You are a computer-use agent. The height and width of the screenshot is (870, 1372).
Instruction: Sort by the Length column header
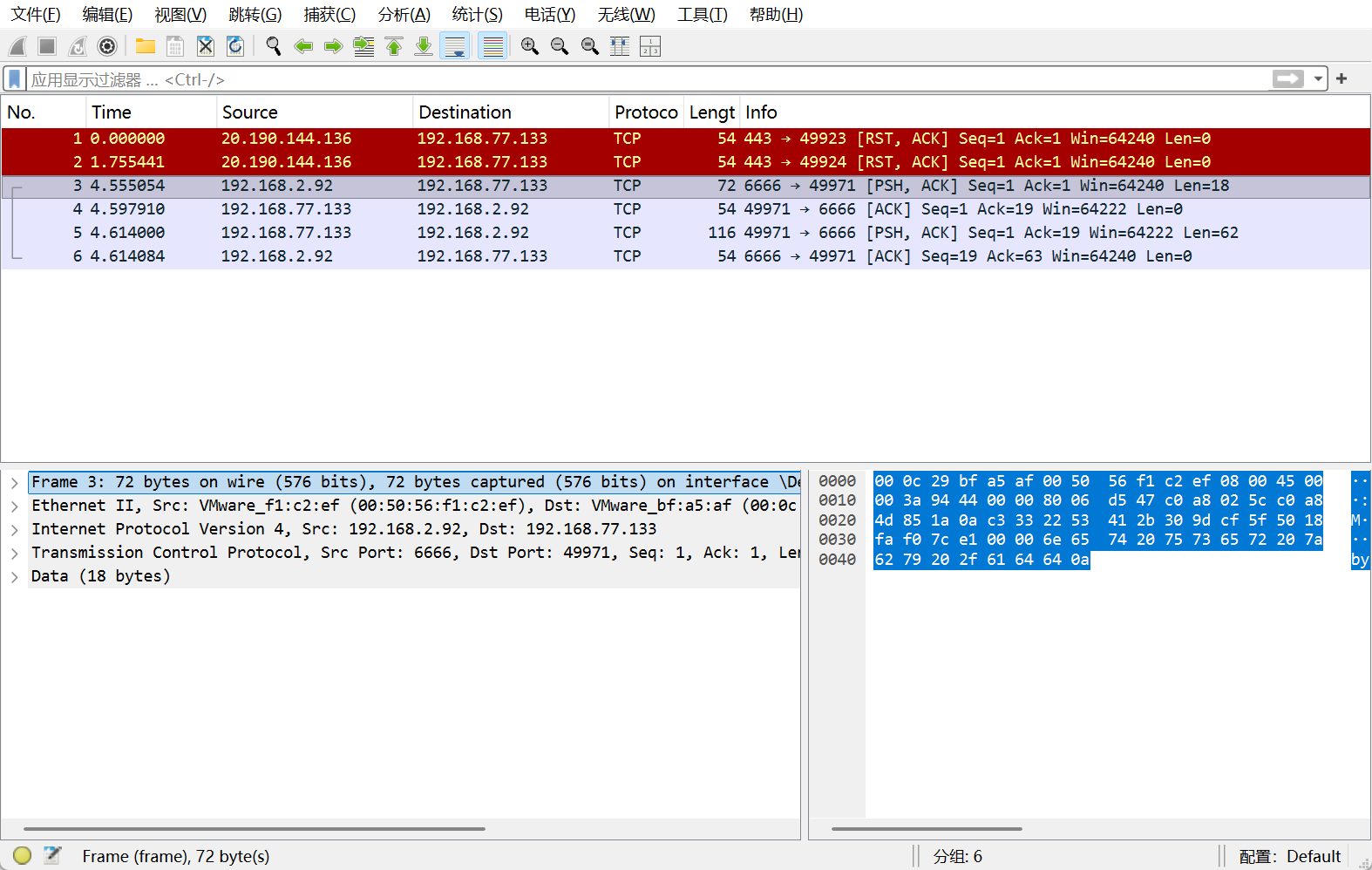click(712, 112)
